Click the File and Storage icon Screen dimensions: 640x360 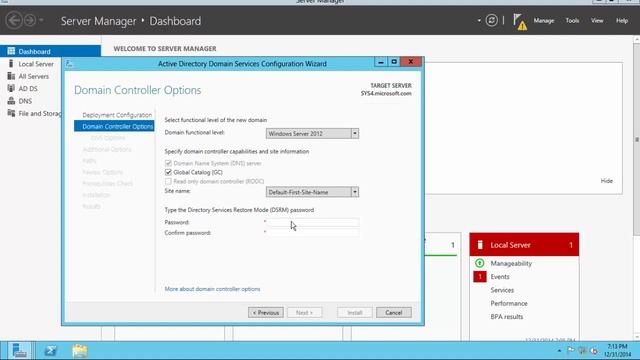(x=11, y=113)
